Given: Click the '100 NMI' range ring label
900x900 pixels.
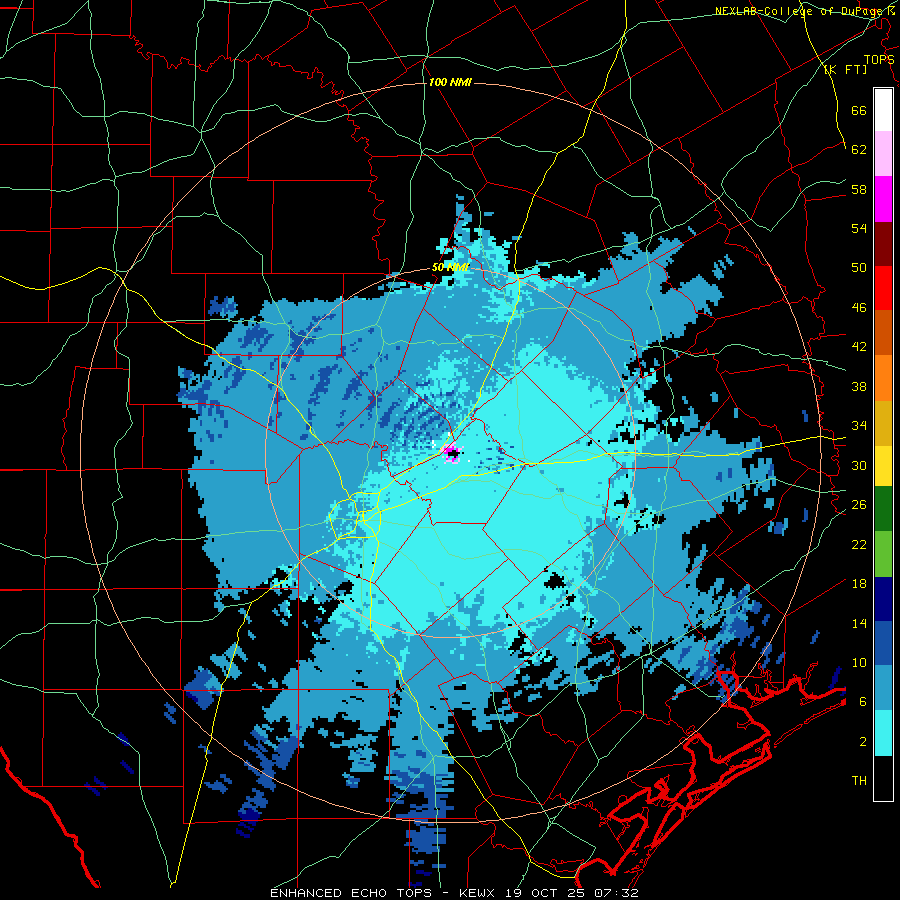Looking at the screenshot, I should pyautogui.click(x=450, y=83).
